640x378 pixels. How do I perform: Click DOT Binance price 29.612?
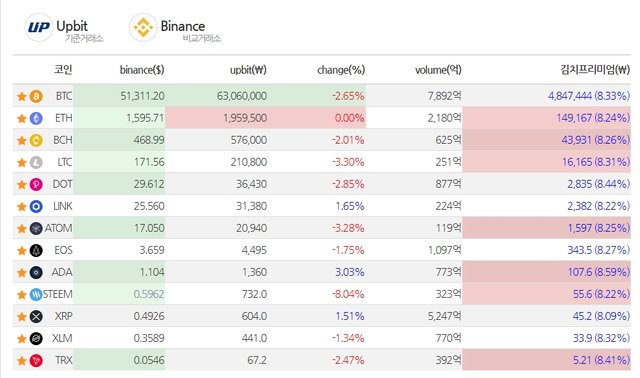(149, 185)
